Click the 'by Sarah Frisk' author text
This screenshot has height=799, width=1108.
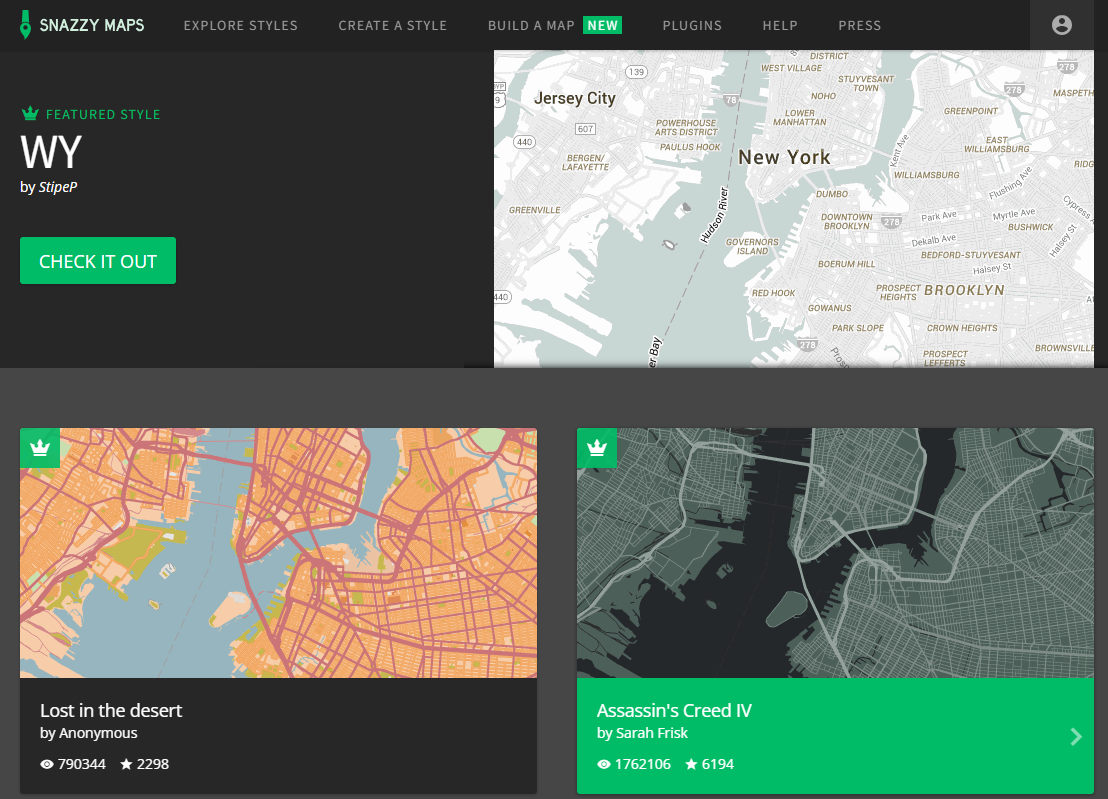tap(642, 733)
